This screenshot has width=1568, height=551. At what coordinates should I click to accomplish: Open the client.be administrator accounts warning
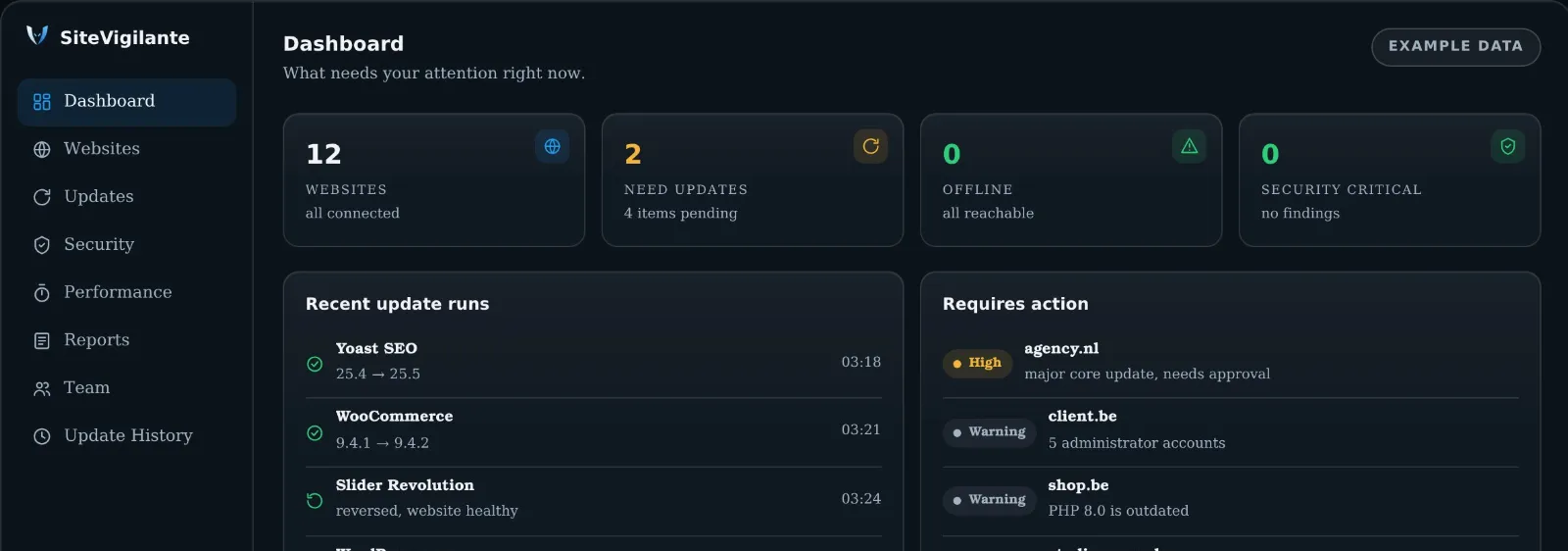pyautogui.click(x=1230, y=431)
